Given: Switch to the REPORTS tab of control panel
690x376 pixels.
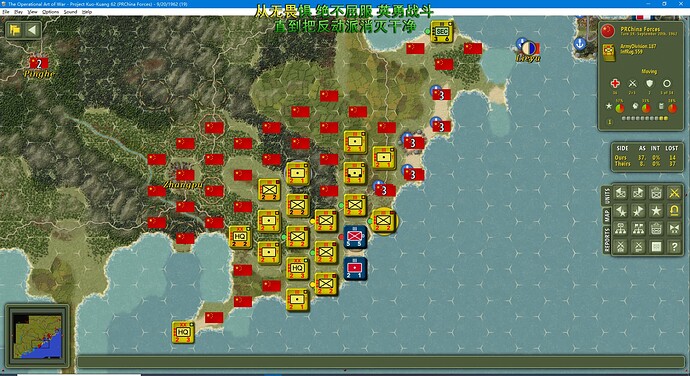Looking at the screenshot, I should pyautogui.click(x=607, y=240).
